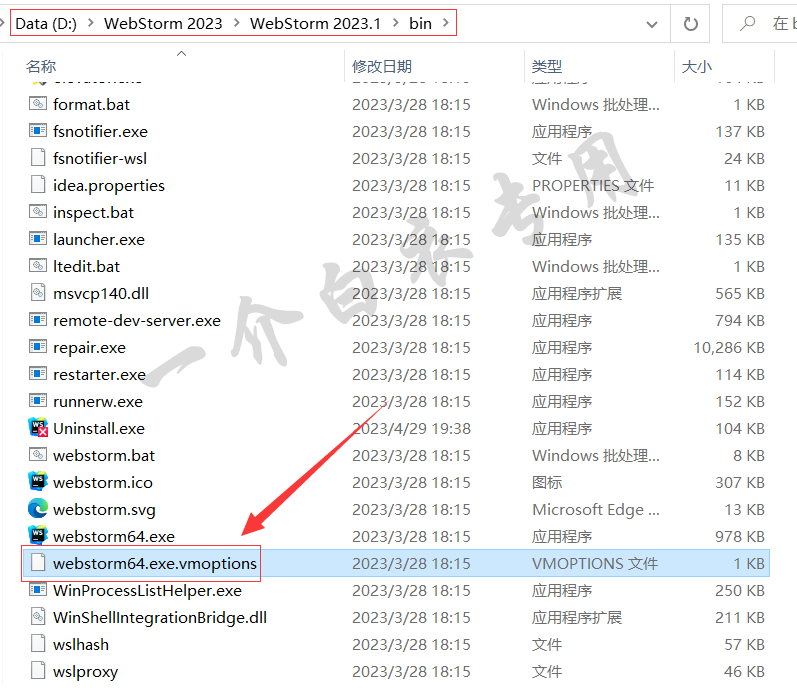
Task: Click the refresh button in address bar
Action: [690, 24]
